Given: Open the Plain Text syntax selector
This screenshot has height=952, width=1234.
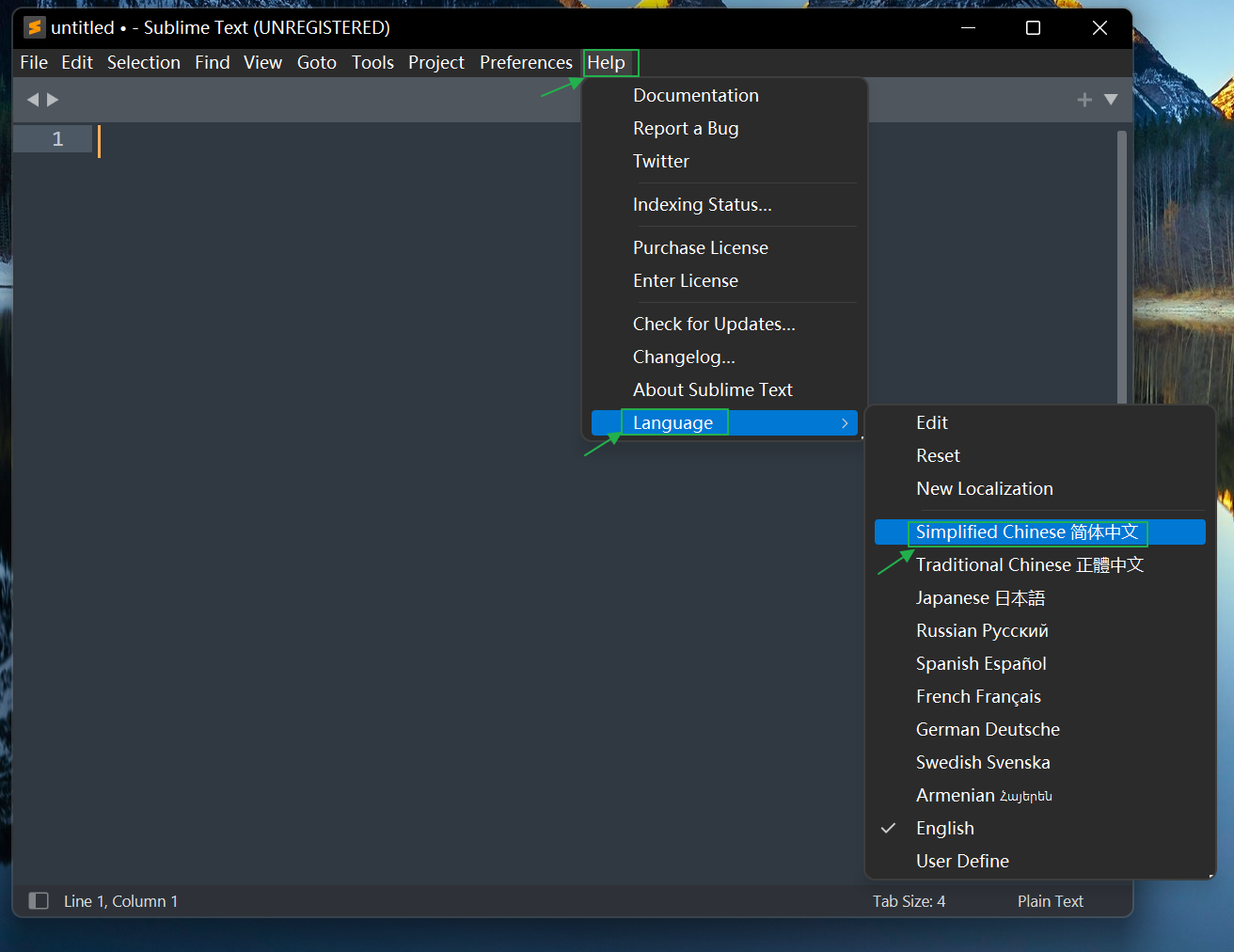Looking at the screenshot, I should (x=1050, y=901).
